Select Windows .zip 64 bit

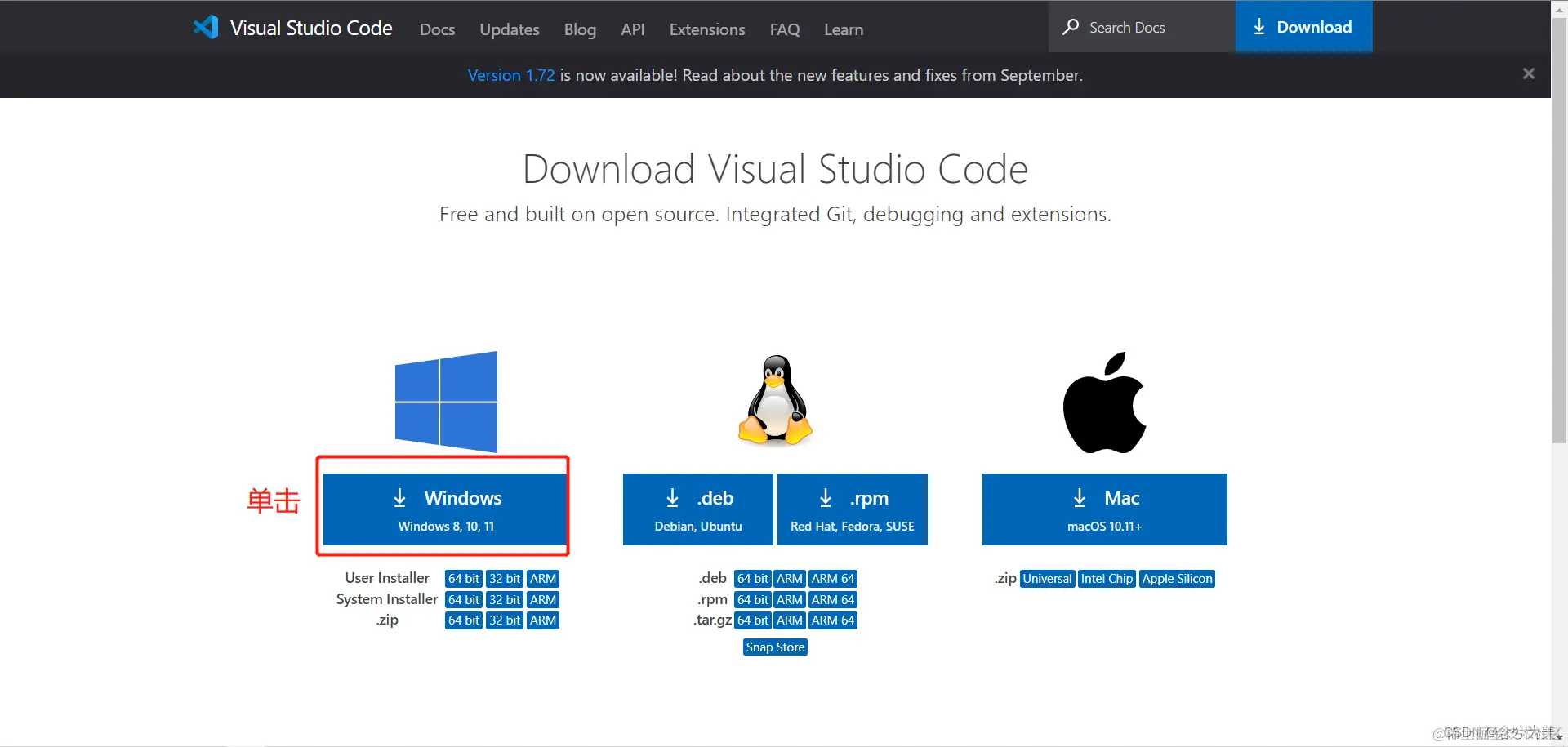point(464,620)
